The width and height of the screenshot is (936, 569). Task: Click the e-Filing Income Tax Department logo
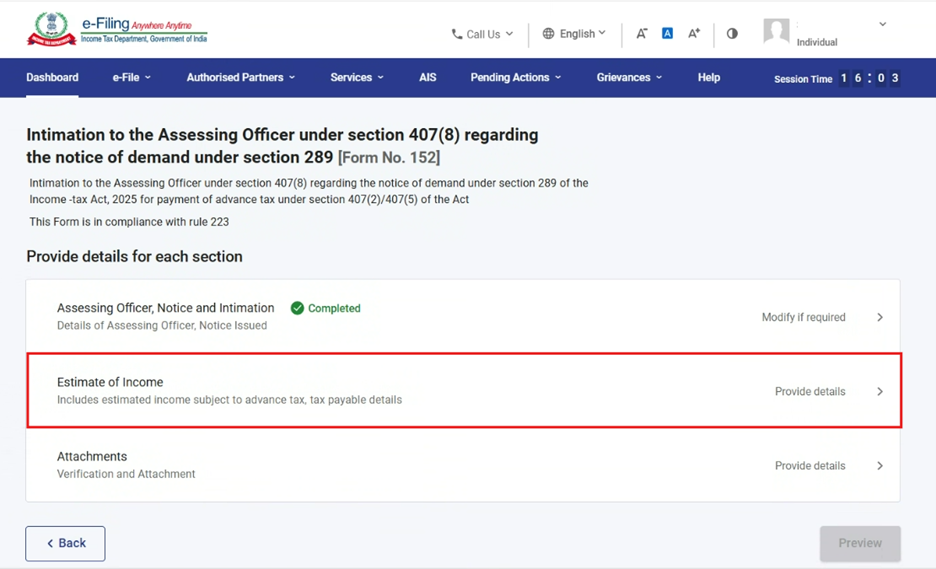pos(117,30)
